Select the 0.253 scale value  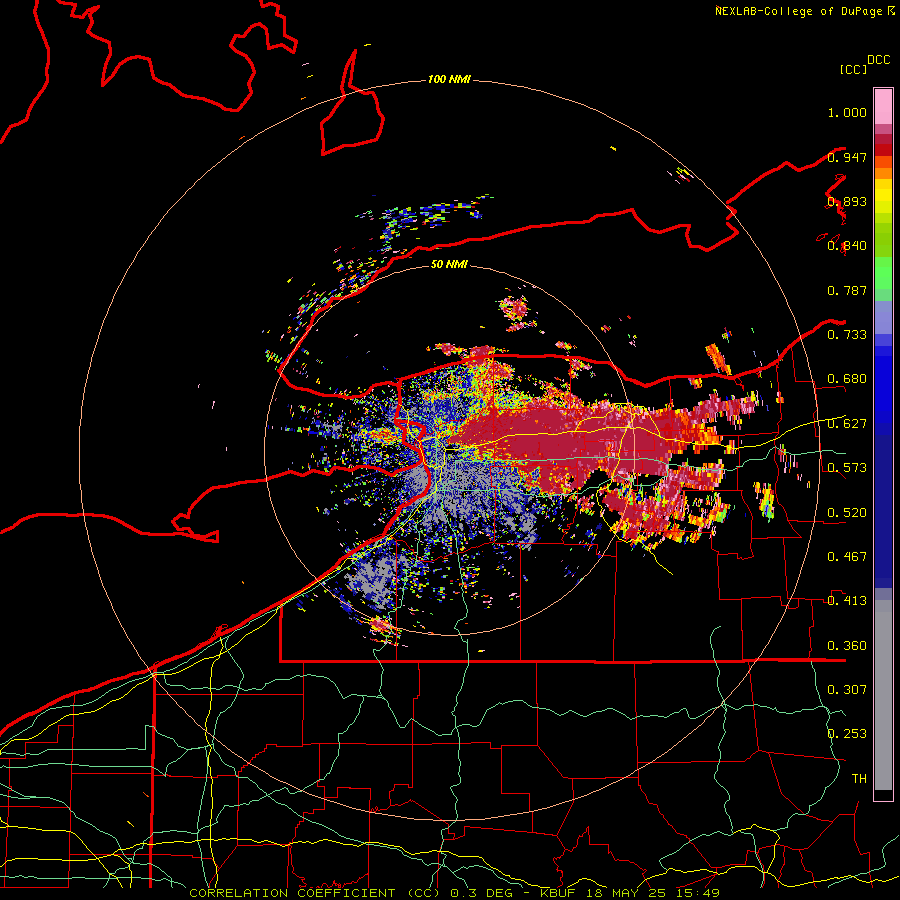coord(847,734)
